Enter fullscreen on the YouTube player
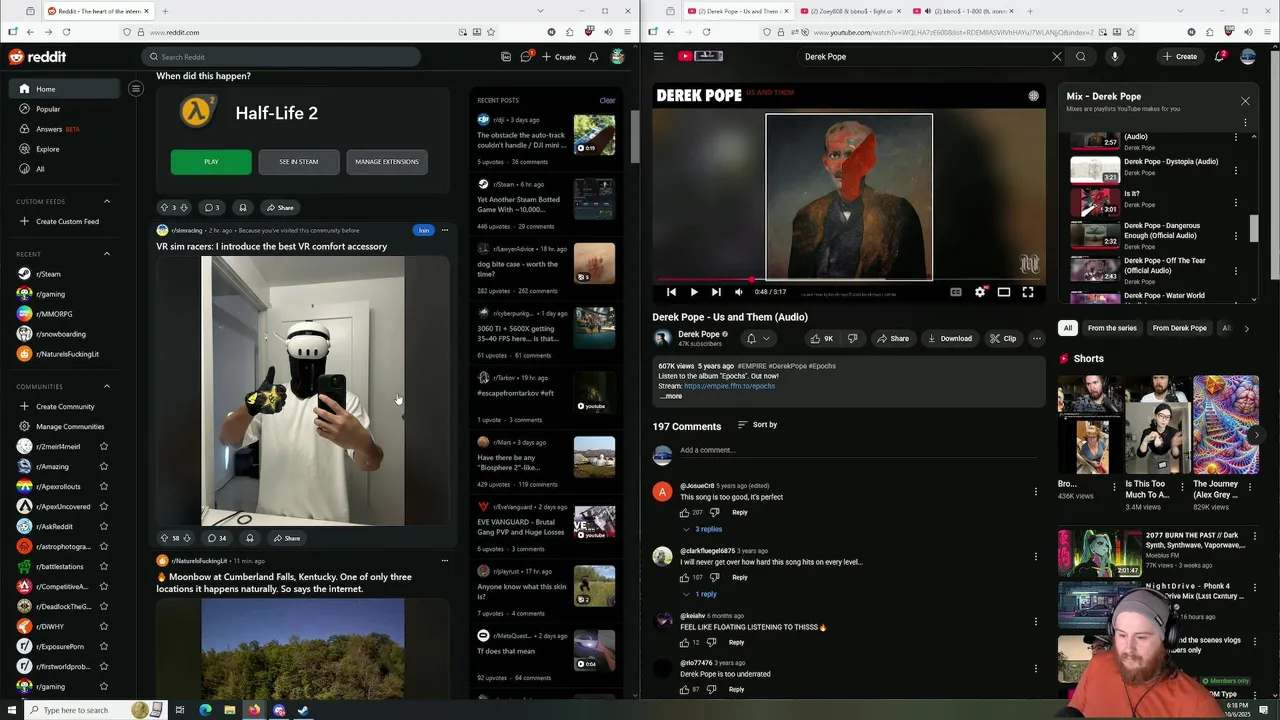Viewport: 1280px width, 720px height. click(1028, 292)
